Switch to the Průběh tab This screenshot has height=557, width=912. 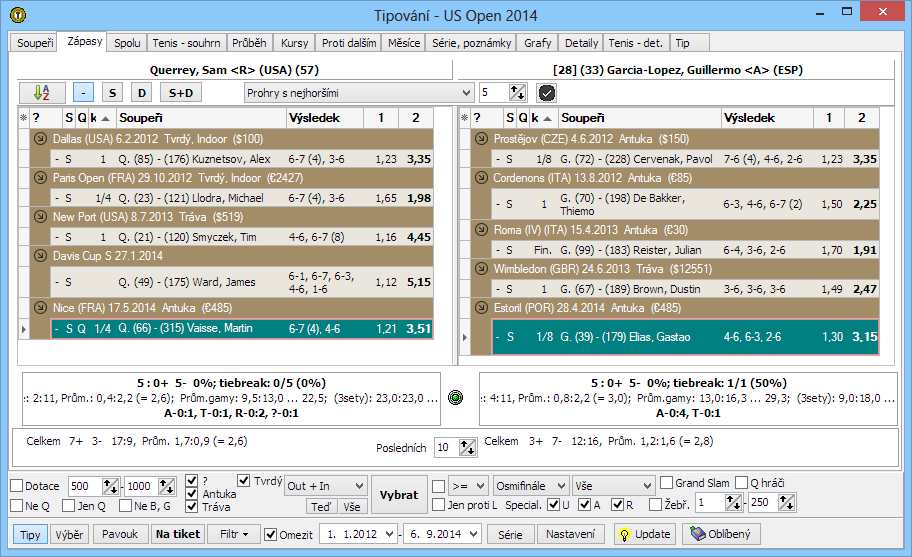[x=249, y=43]
